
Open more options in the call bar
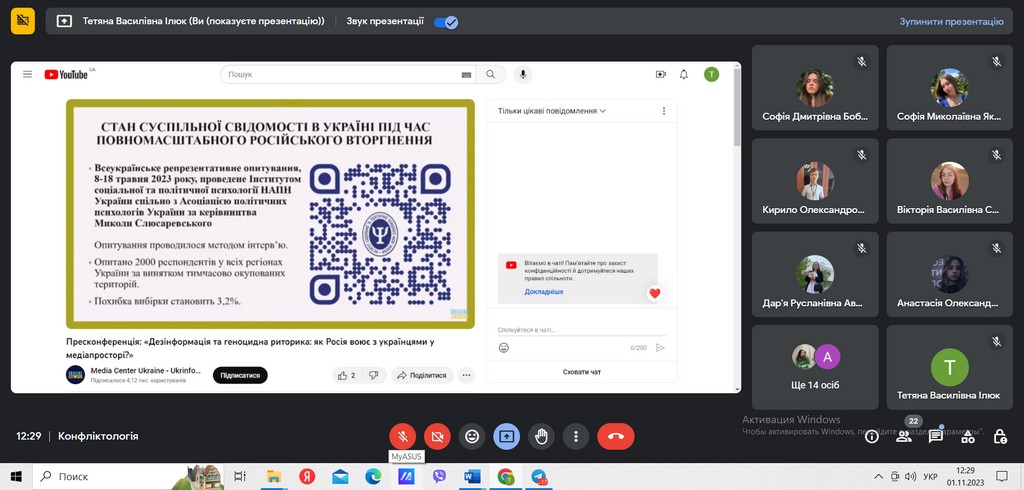click(x=575, y=436)
